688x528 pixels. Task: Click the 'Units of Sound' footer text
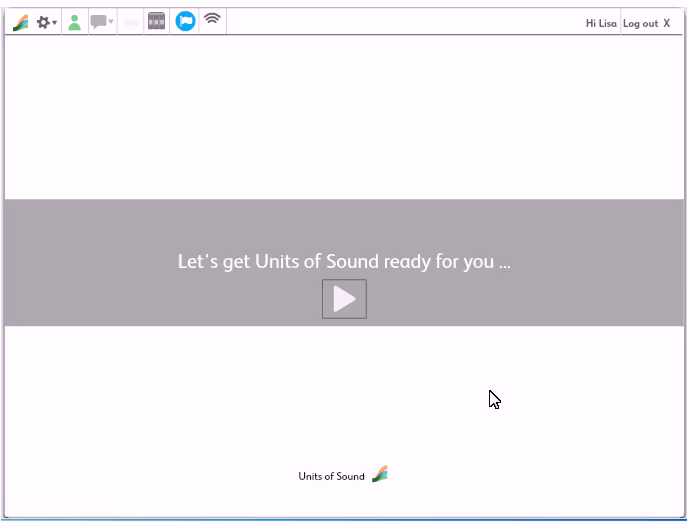click(x=331, y=476)
